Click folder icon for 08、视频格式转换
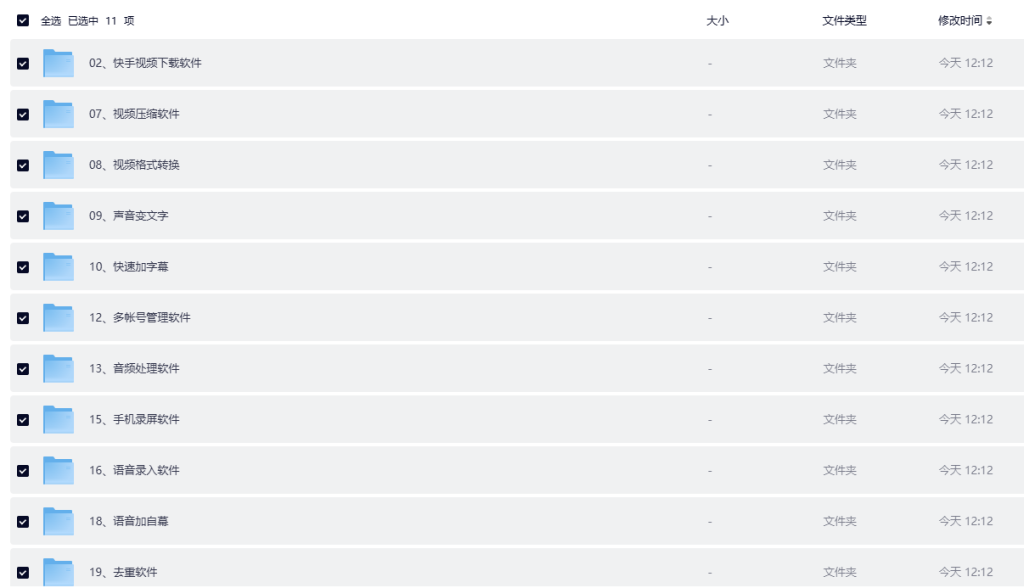This screenshot has height=588, width=1024. [x=58, y=165]
